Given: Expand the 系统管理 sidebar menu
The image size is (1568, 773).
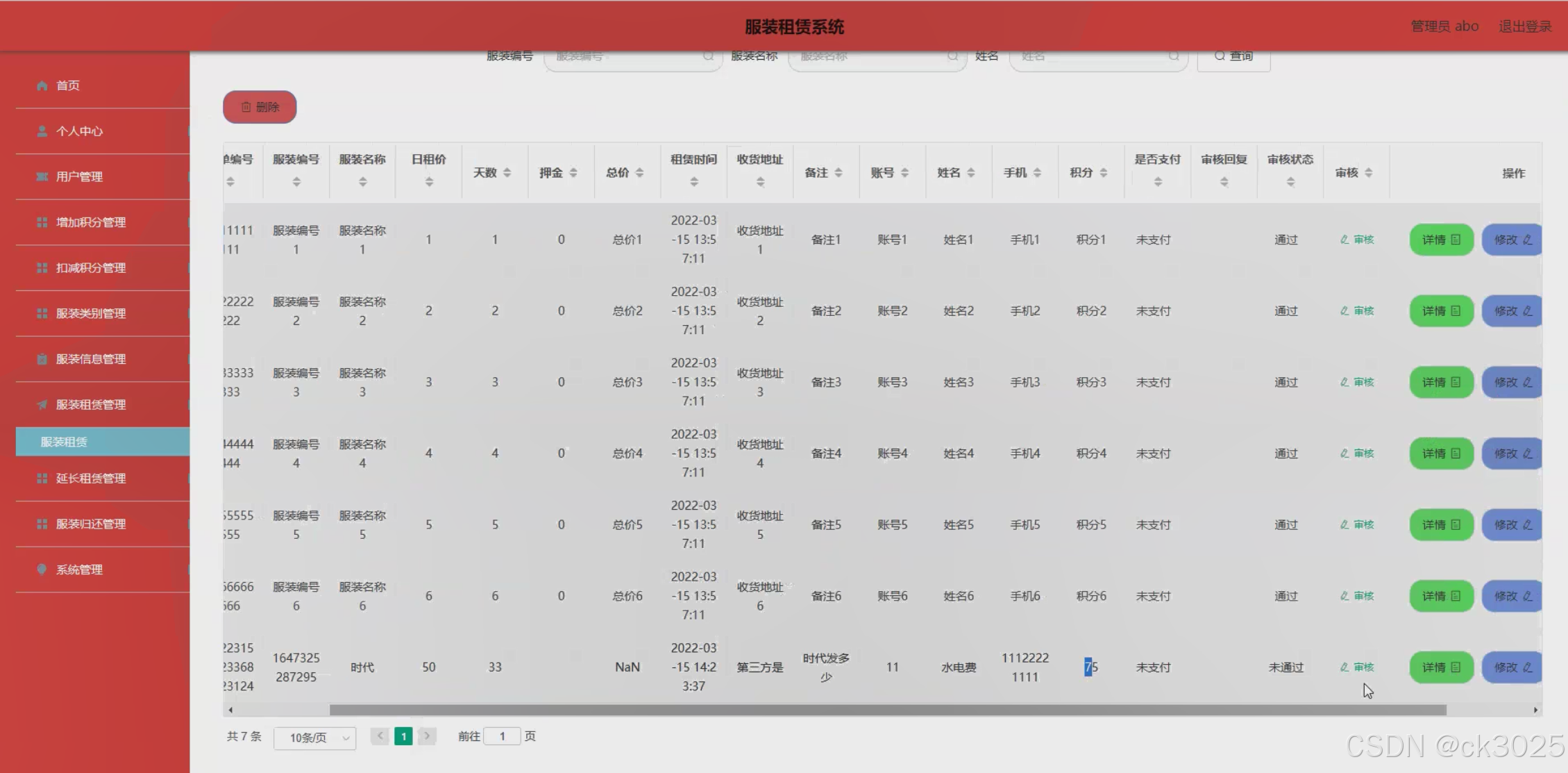Looking at the screenshot, I should (x=79, y=570).
